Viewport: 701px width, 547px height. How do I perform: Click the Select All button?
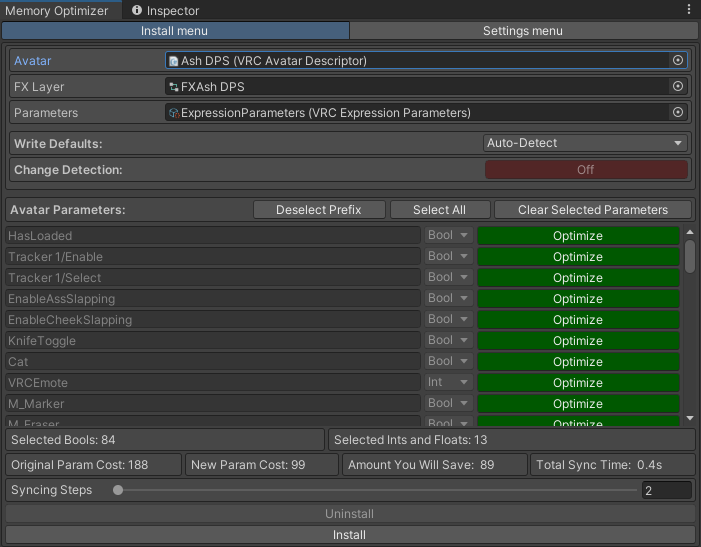(x=440, y=210)
